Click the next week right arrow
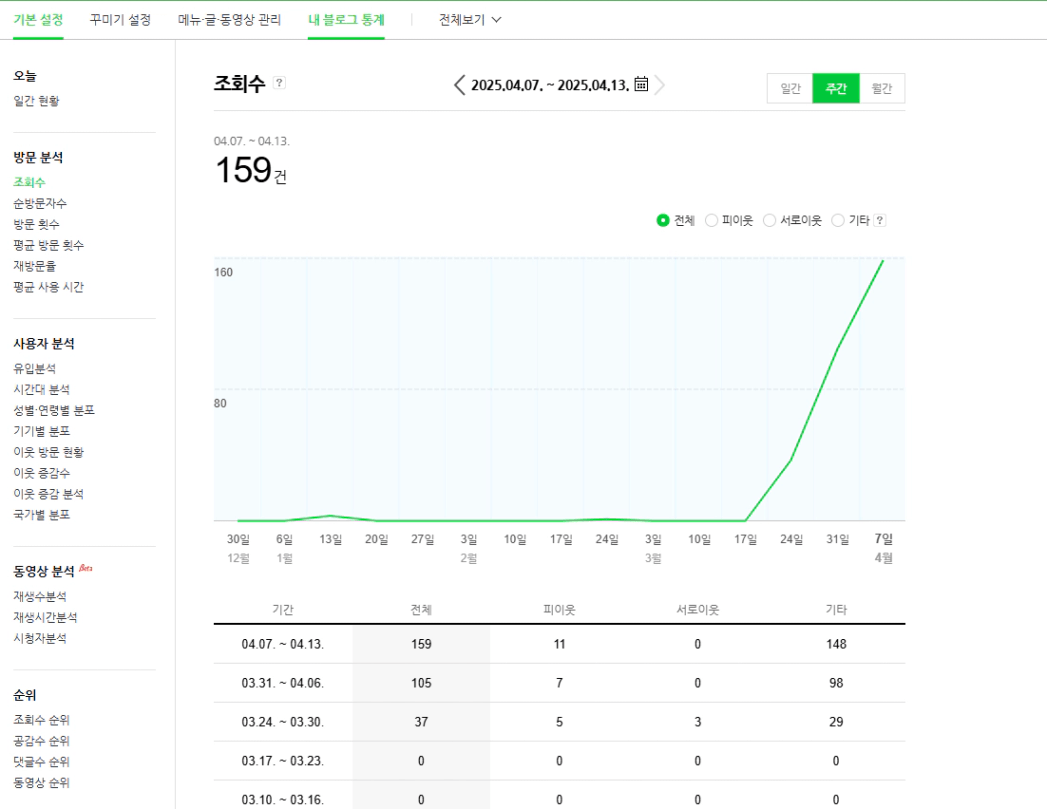 [660, 85]
